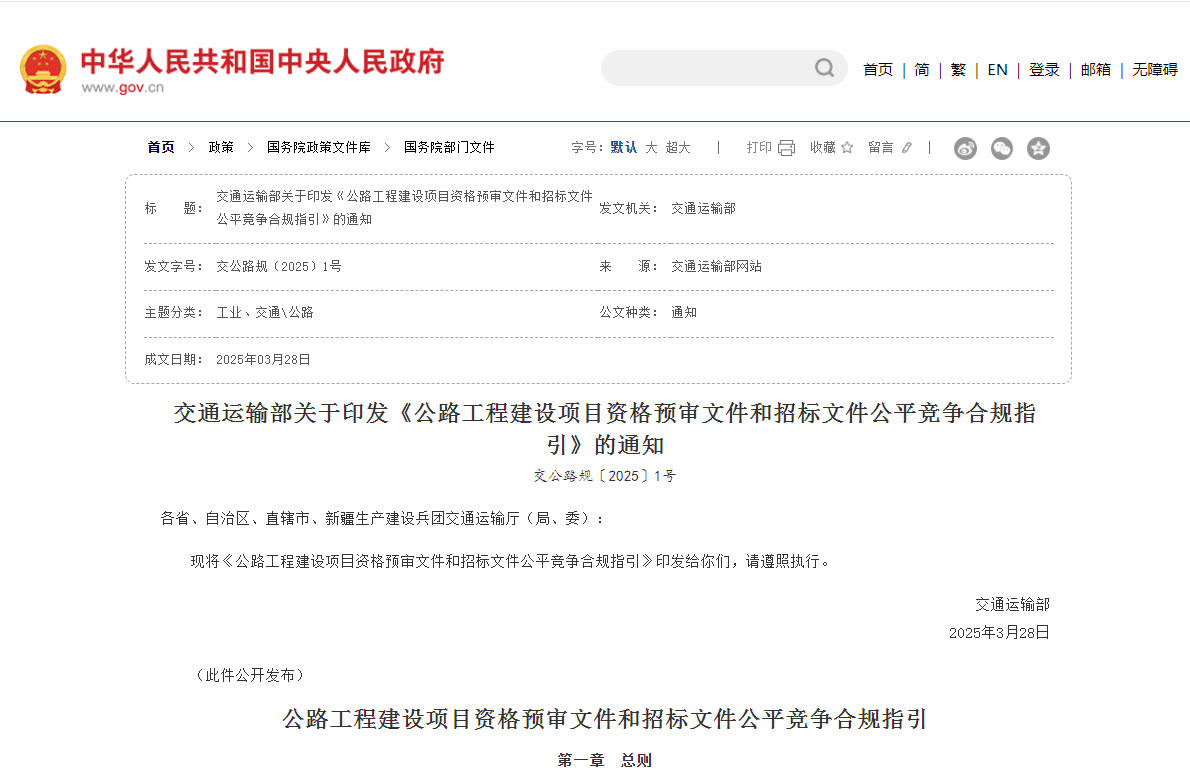Share the article via the WeChat icon

(1001, 148)
